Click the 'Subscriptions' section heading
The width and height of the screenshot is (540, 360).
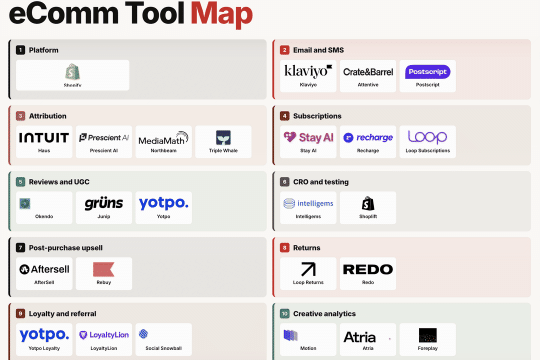coord(317,116)
